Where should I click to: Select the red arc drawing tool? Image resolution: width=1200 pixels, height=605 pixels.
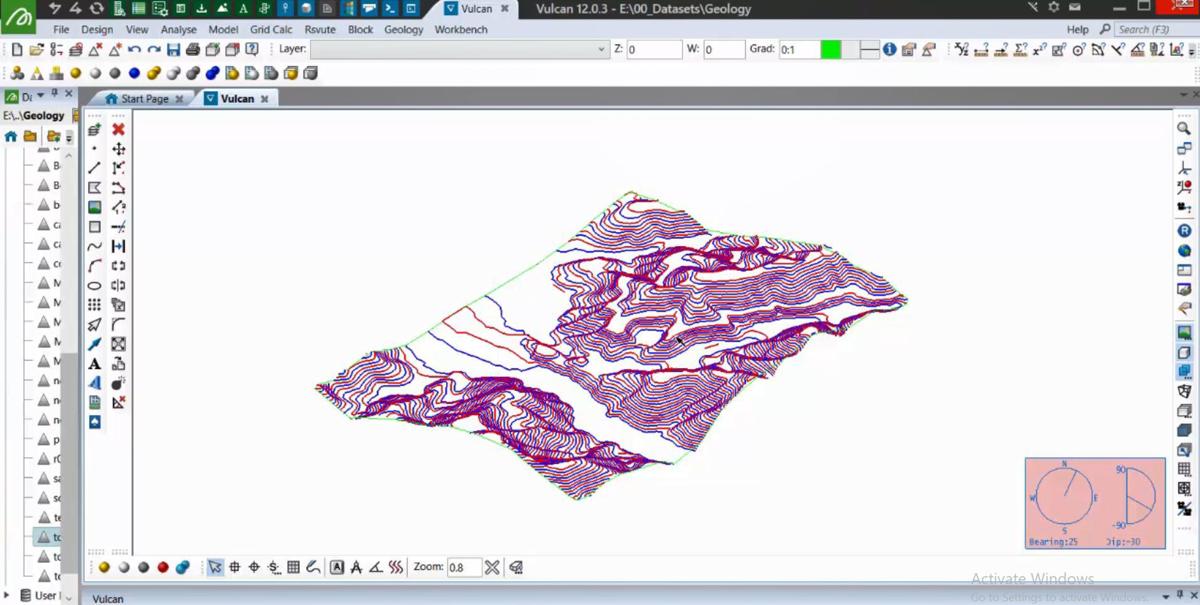94,266
